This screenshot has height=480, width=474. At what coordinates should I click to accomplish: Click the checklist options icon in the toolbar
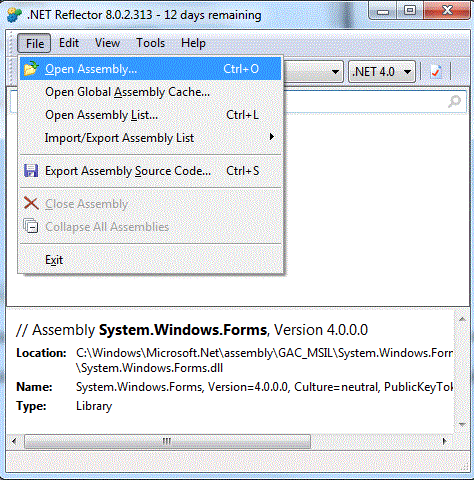[x=436, y=72]
